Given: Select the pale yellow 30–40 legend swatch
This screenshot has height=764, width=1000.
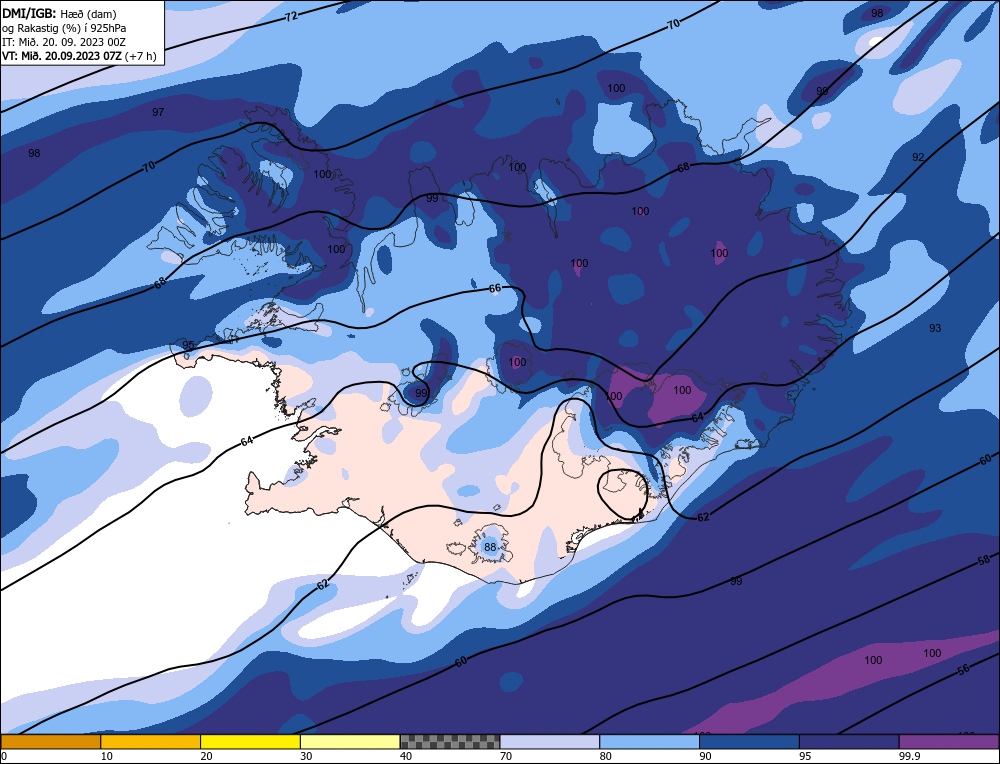Looking at the screenshot, I should [x=350, y=742].
